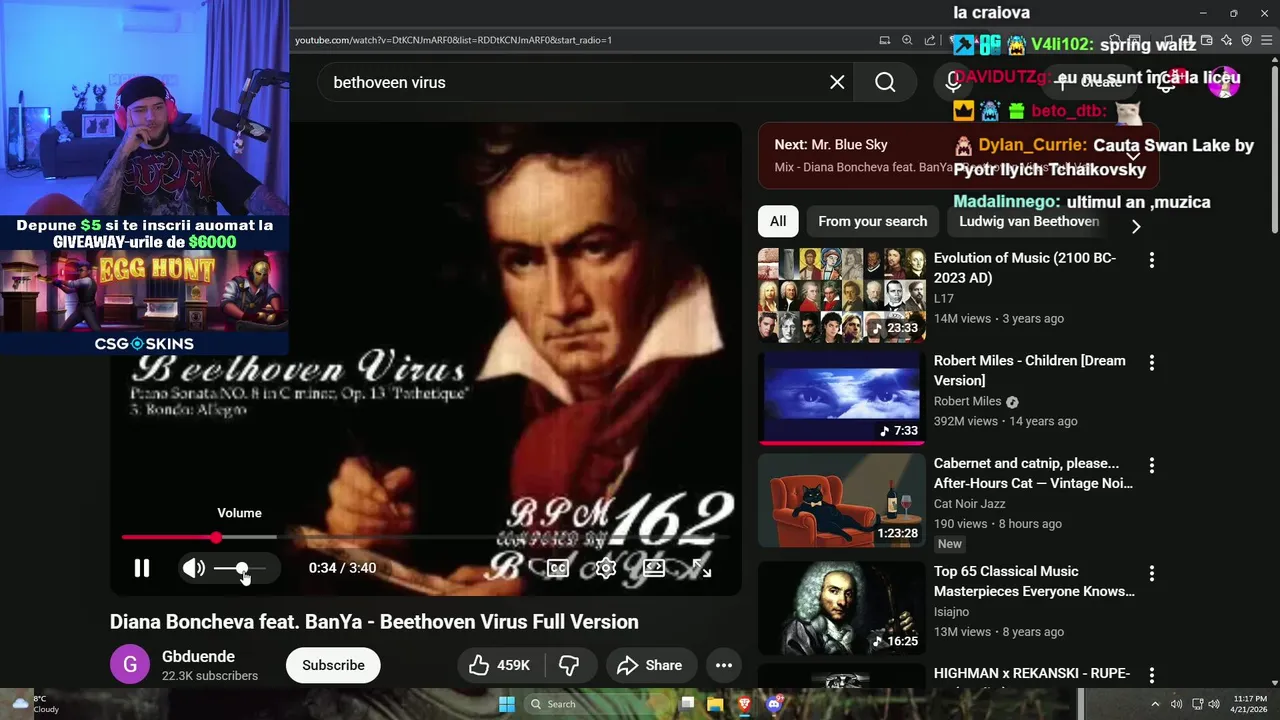Open the 'HIGHMAN x REKANSKI - RUPE-' video title
The image size is (1280, 720).
coord(1032,674)
